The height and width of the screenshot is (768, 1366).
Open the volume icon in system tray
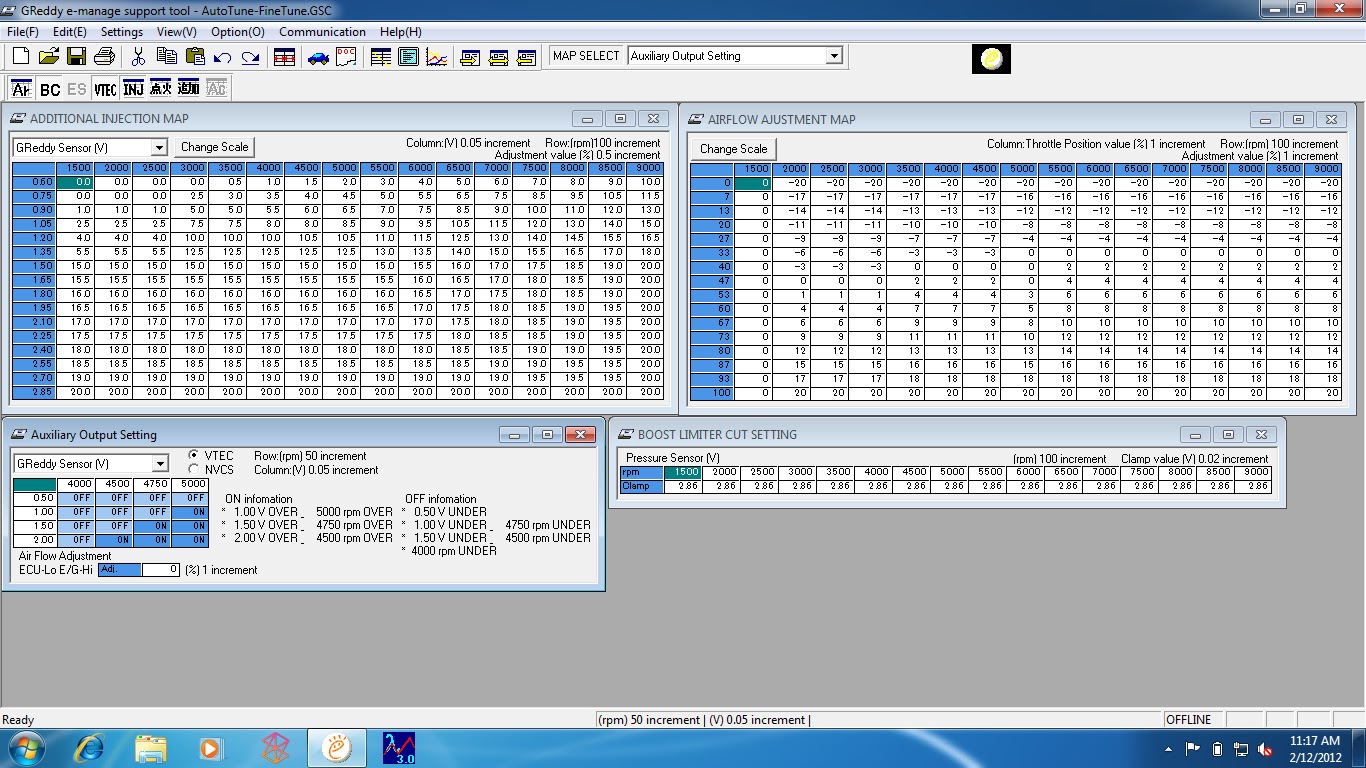click(x=1265, y=748)
